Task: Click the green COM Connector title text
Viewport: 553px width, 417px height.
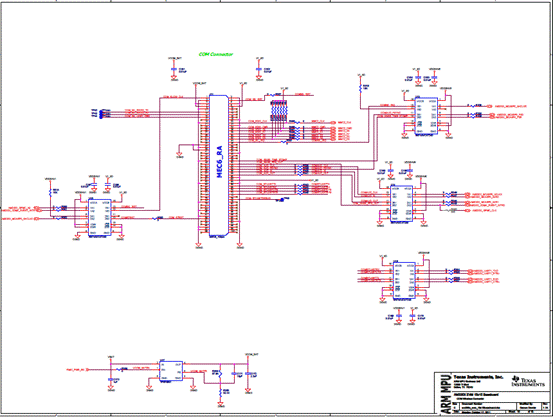Action: pyautogui.click(x=216, y=54)
